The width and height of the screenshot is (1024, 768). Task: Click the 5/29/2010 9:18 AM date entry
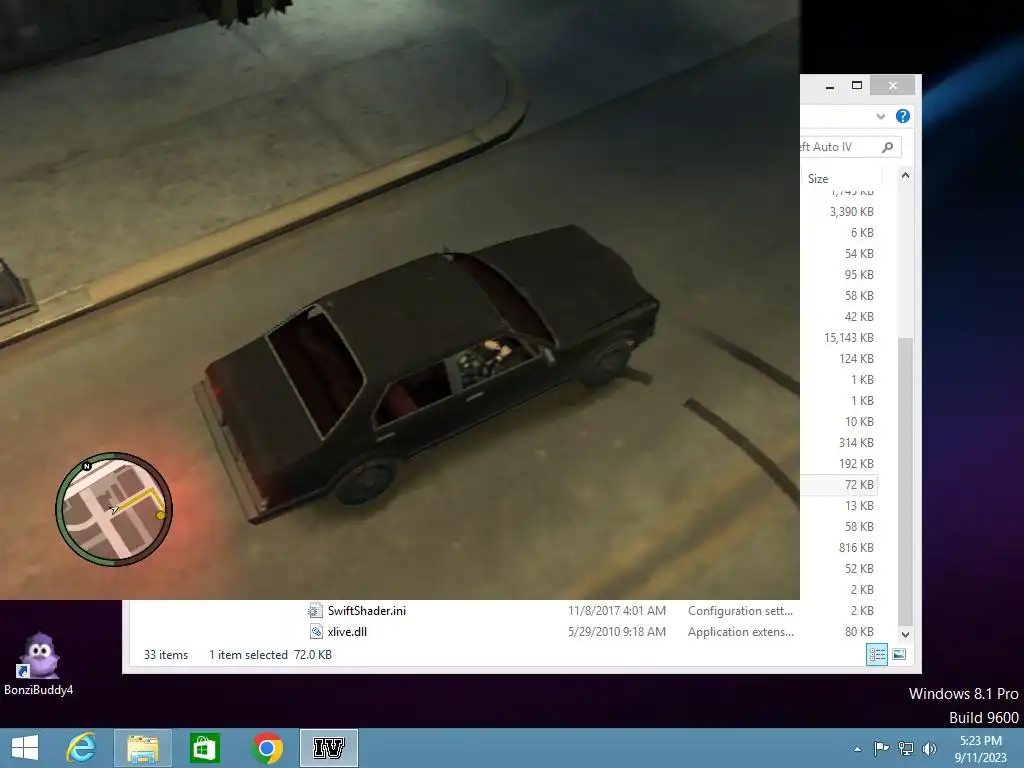[616, 632]
